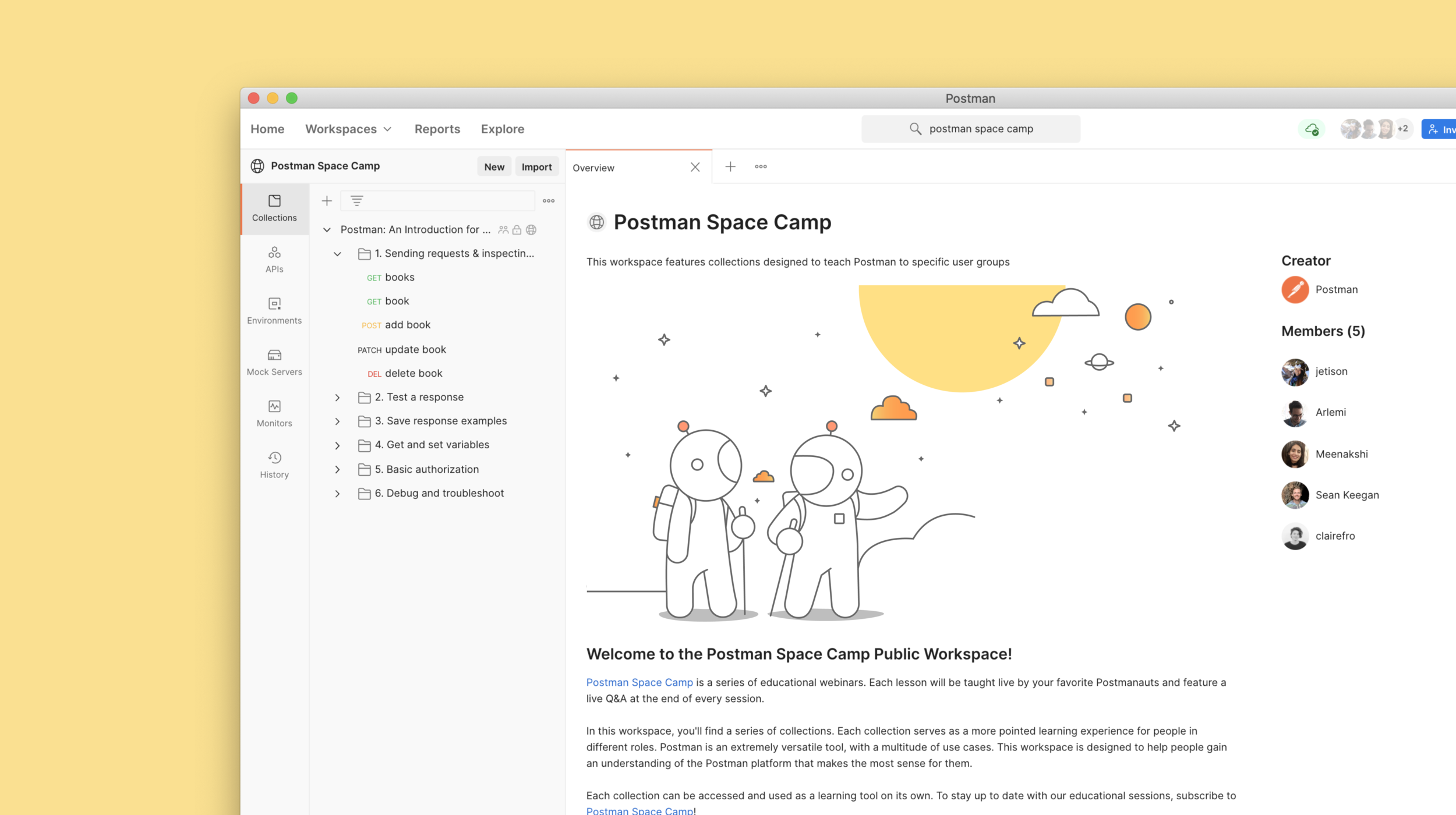Go to the Explore menu item
Image resolution: width=1456 pixels, height=815 pixels.
point(502,129)
